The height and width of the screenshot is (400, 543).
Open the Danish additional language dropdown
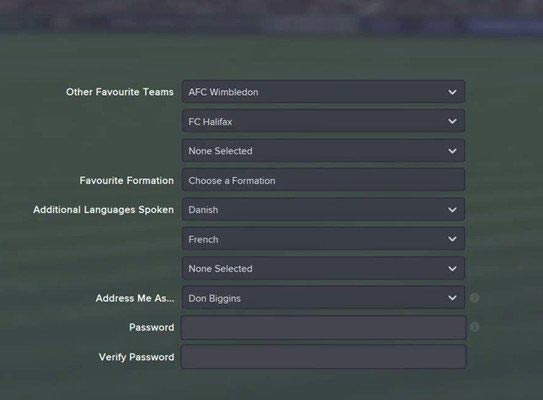tap(323, 210)
